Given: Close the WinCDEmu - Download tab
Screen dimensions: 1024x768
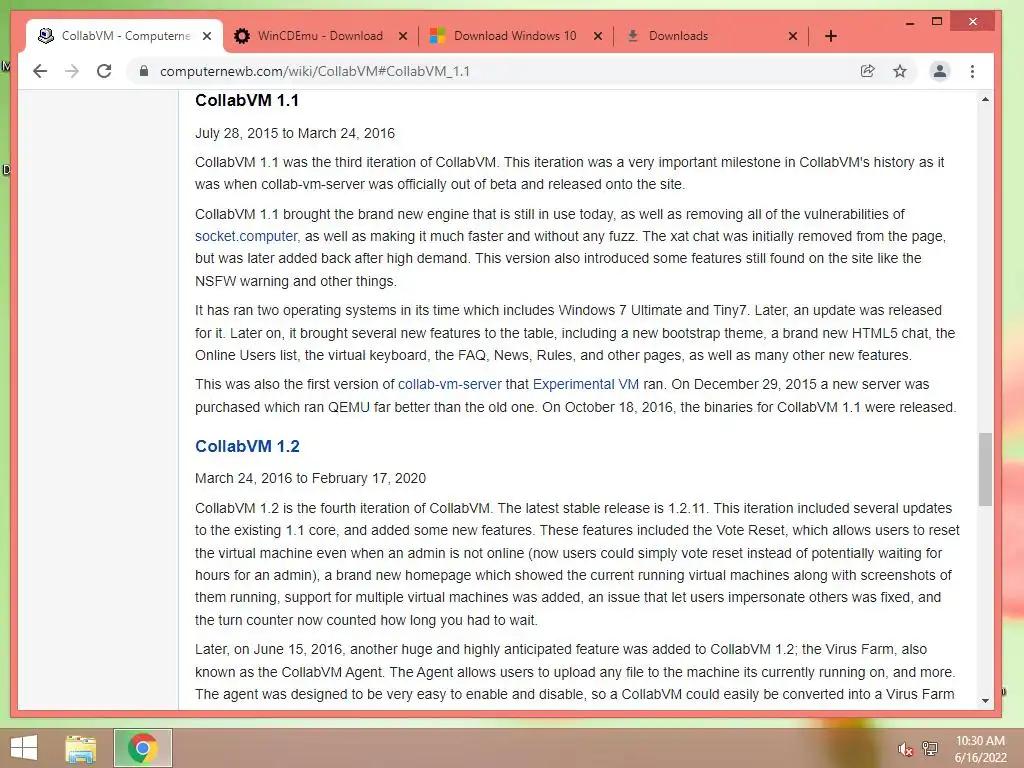Looking at the screenshot, I should pyautogui.click(x=403, y=36).
